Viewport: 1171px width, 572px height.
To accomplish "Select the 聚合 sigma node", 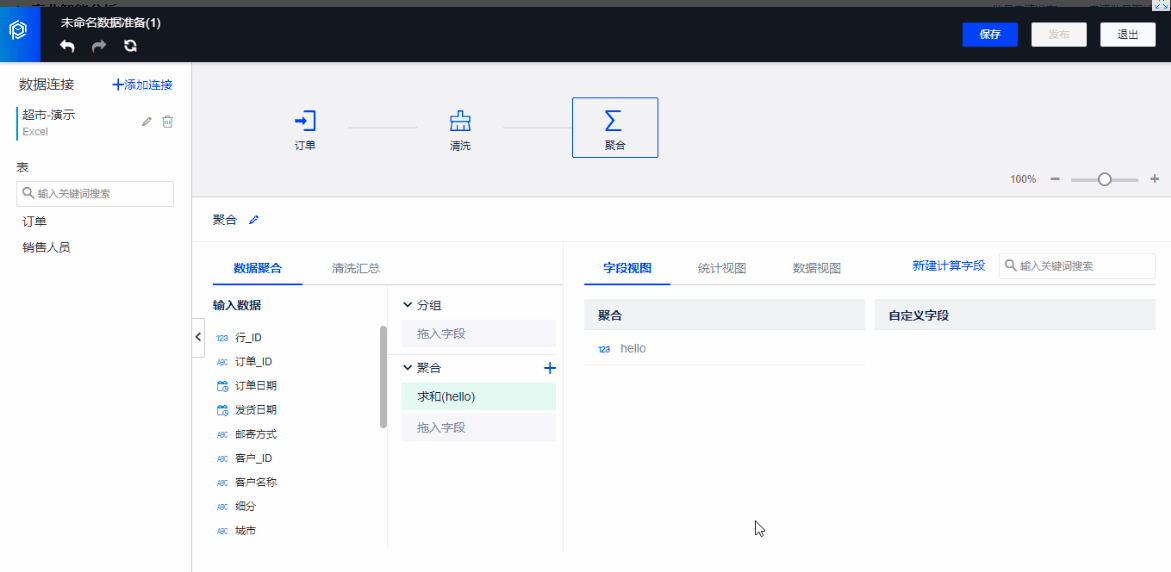I will click(615, 128).
